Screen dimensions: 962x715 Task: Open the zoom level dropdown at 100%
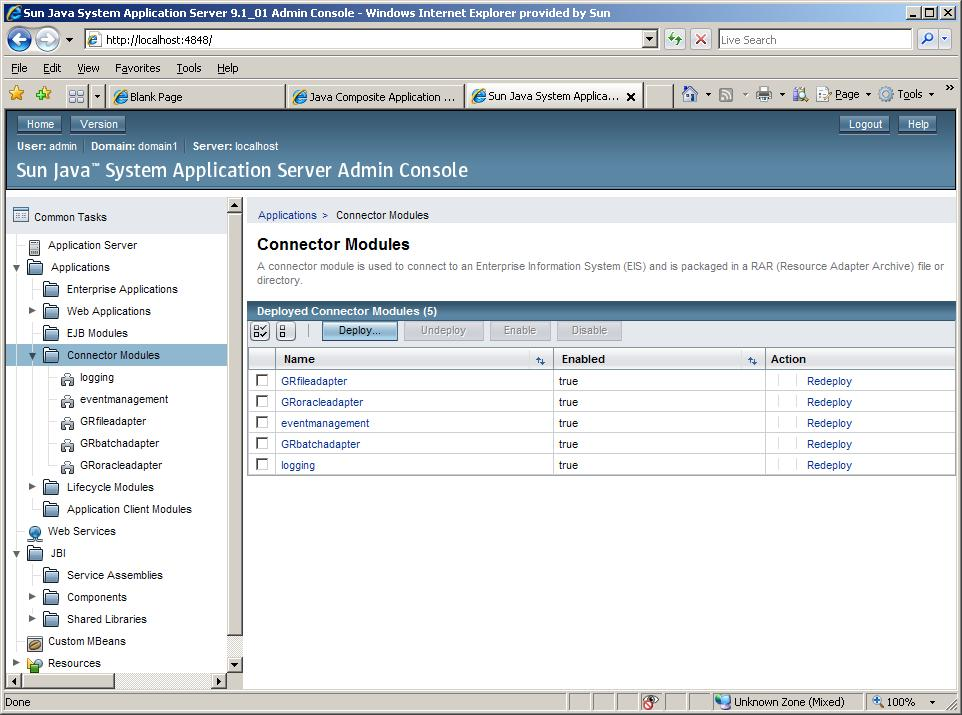(932, 701)
